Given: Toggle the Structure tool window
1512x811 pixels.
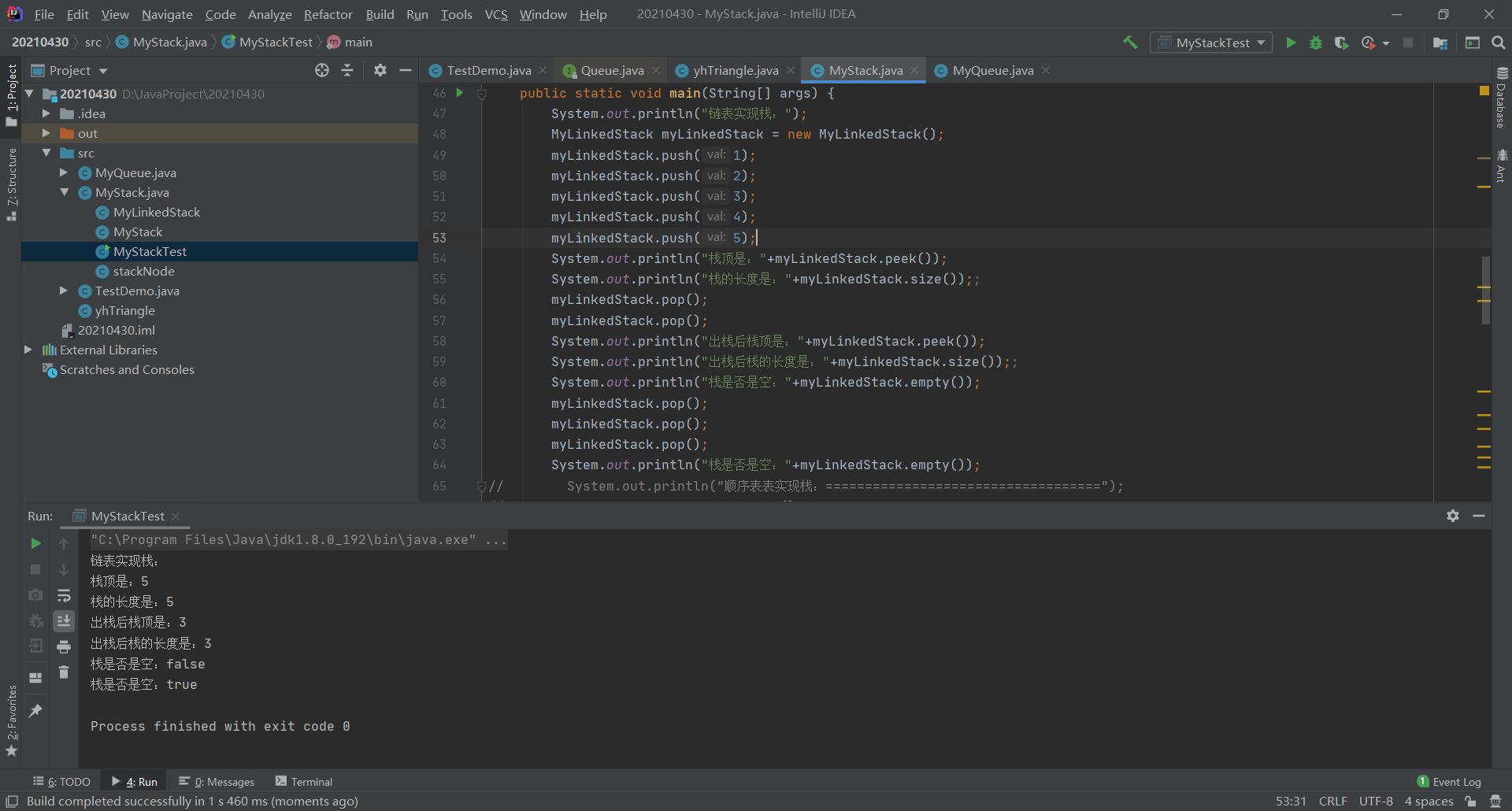Looking at the screenshot, I should point(11,184).
